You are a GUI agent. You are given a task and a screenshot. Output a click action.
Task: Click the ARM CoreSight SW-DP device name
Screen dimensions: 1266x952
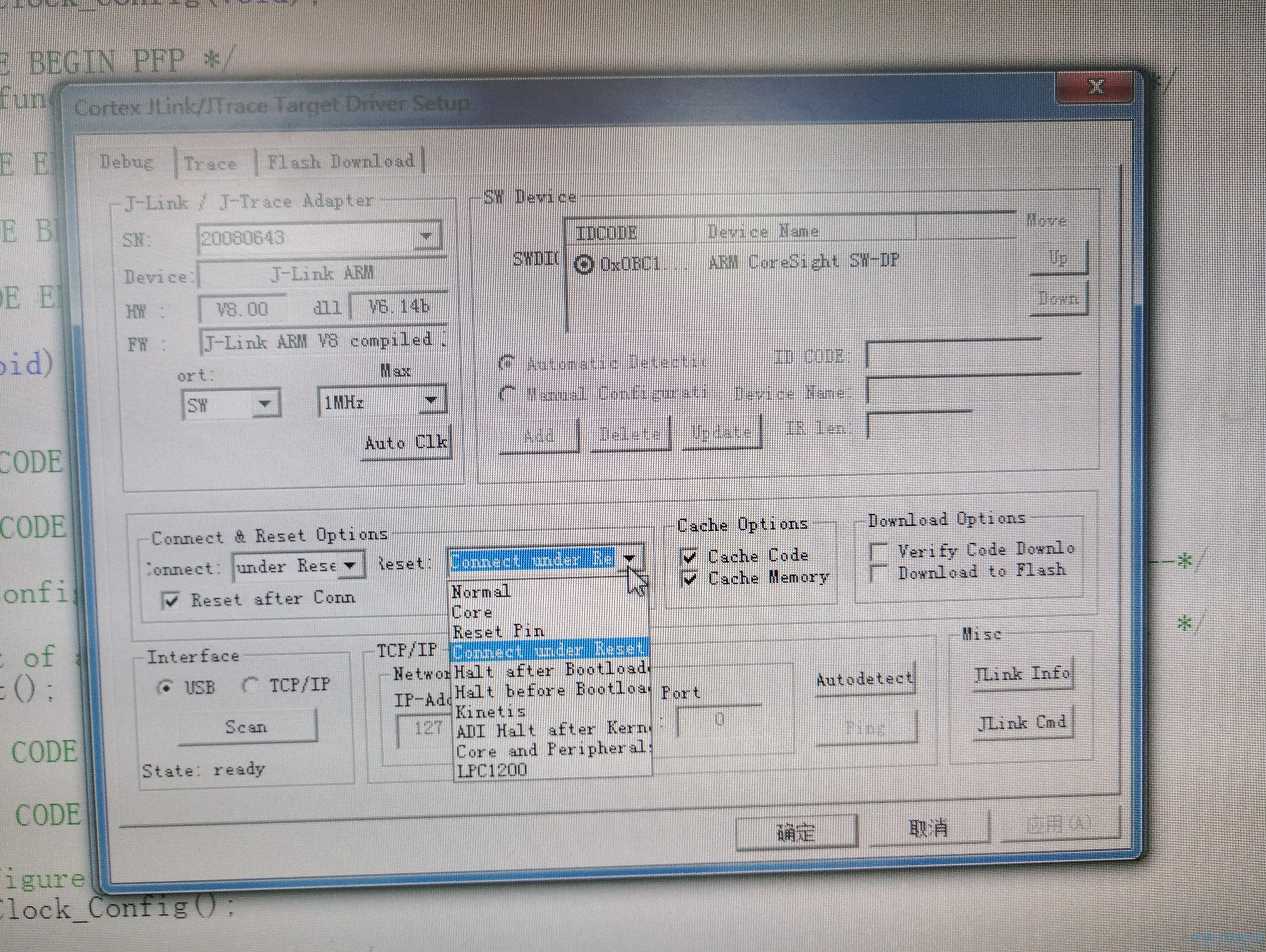click(804, 262)
